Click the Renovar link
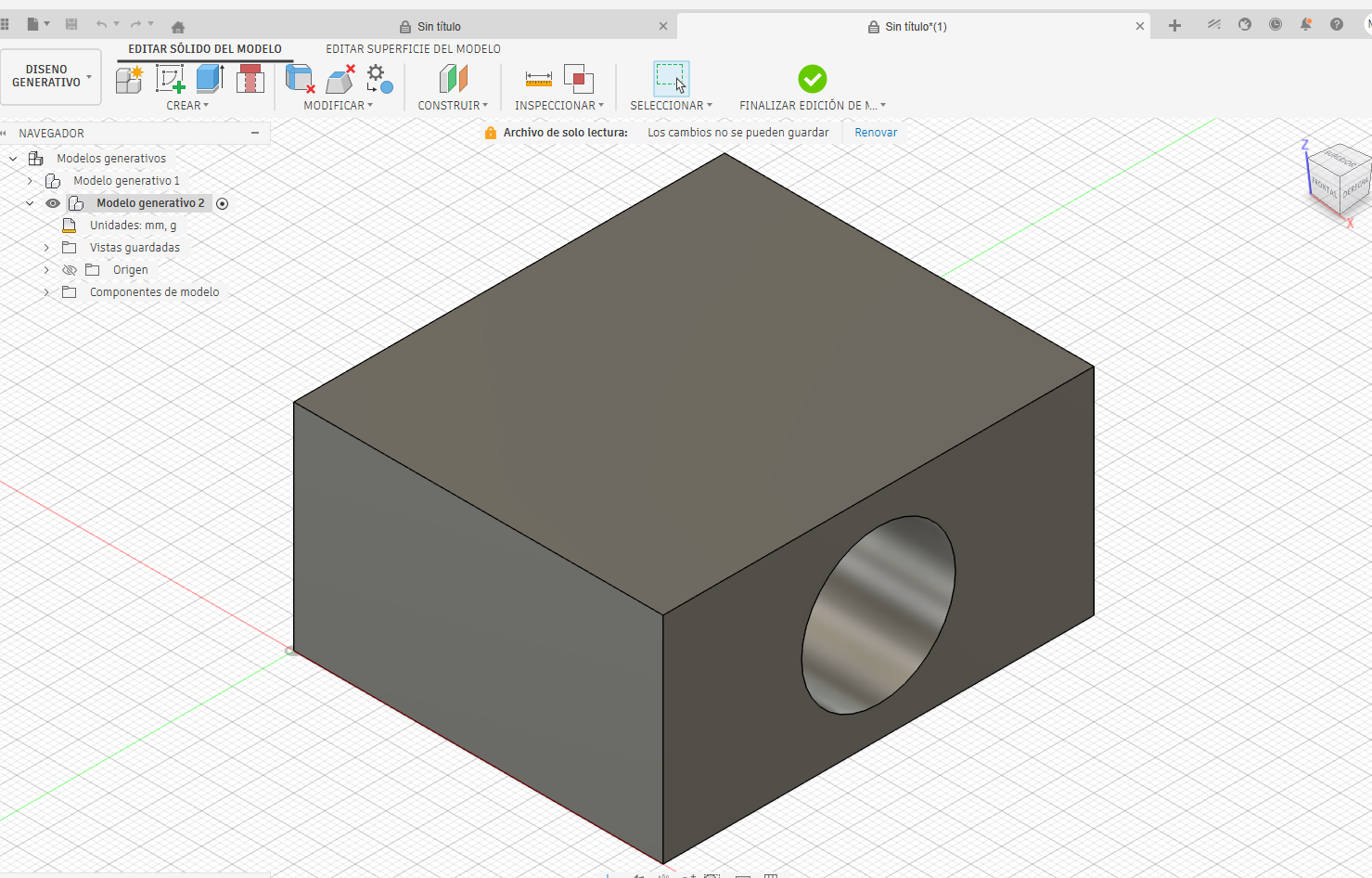Viewport: 1372px width, 878px height. tap(876, 133)
